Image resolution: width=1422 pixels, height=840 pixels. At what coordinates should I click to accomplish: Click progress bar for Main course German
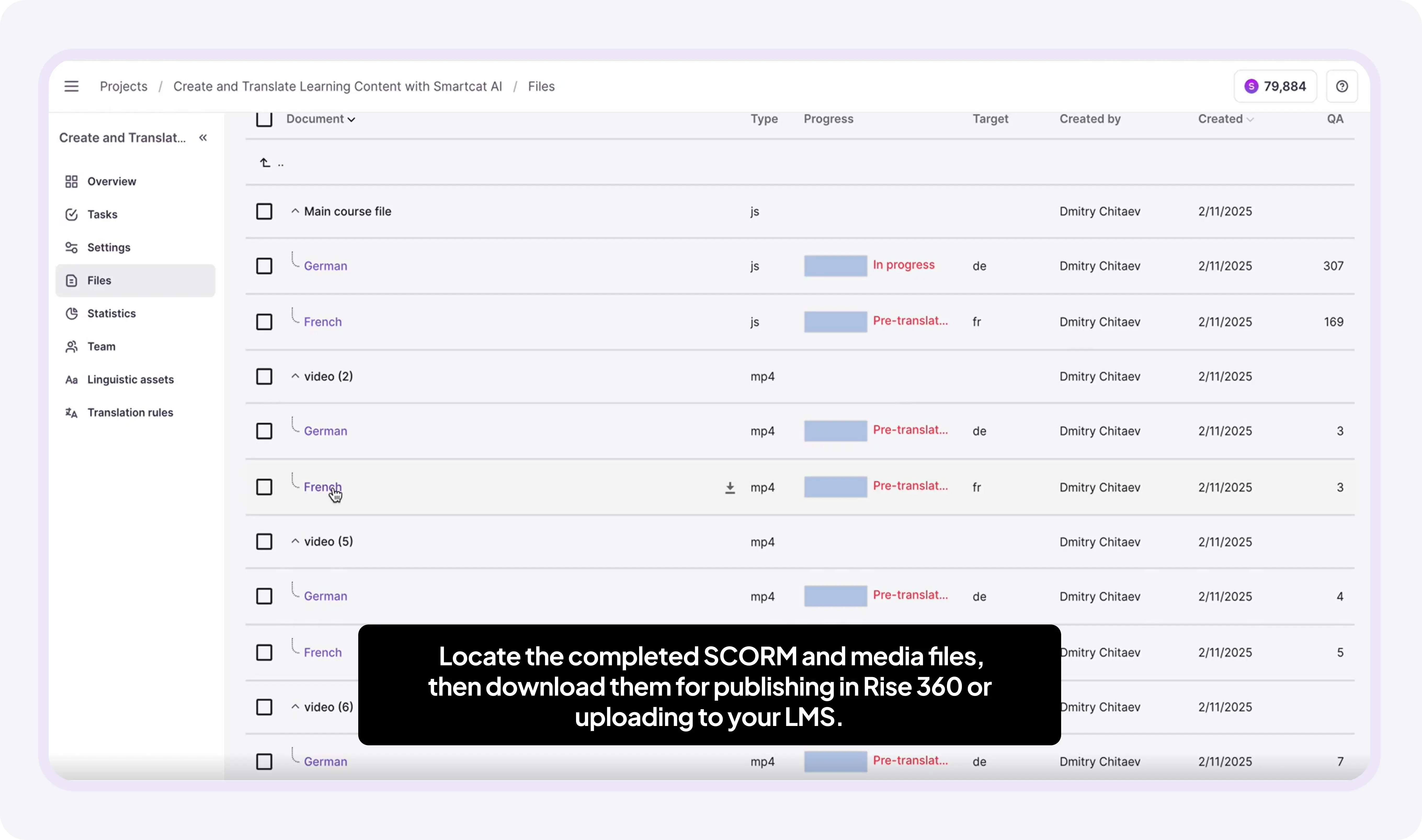[x=835, y=266]
